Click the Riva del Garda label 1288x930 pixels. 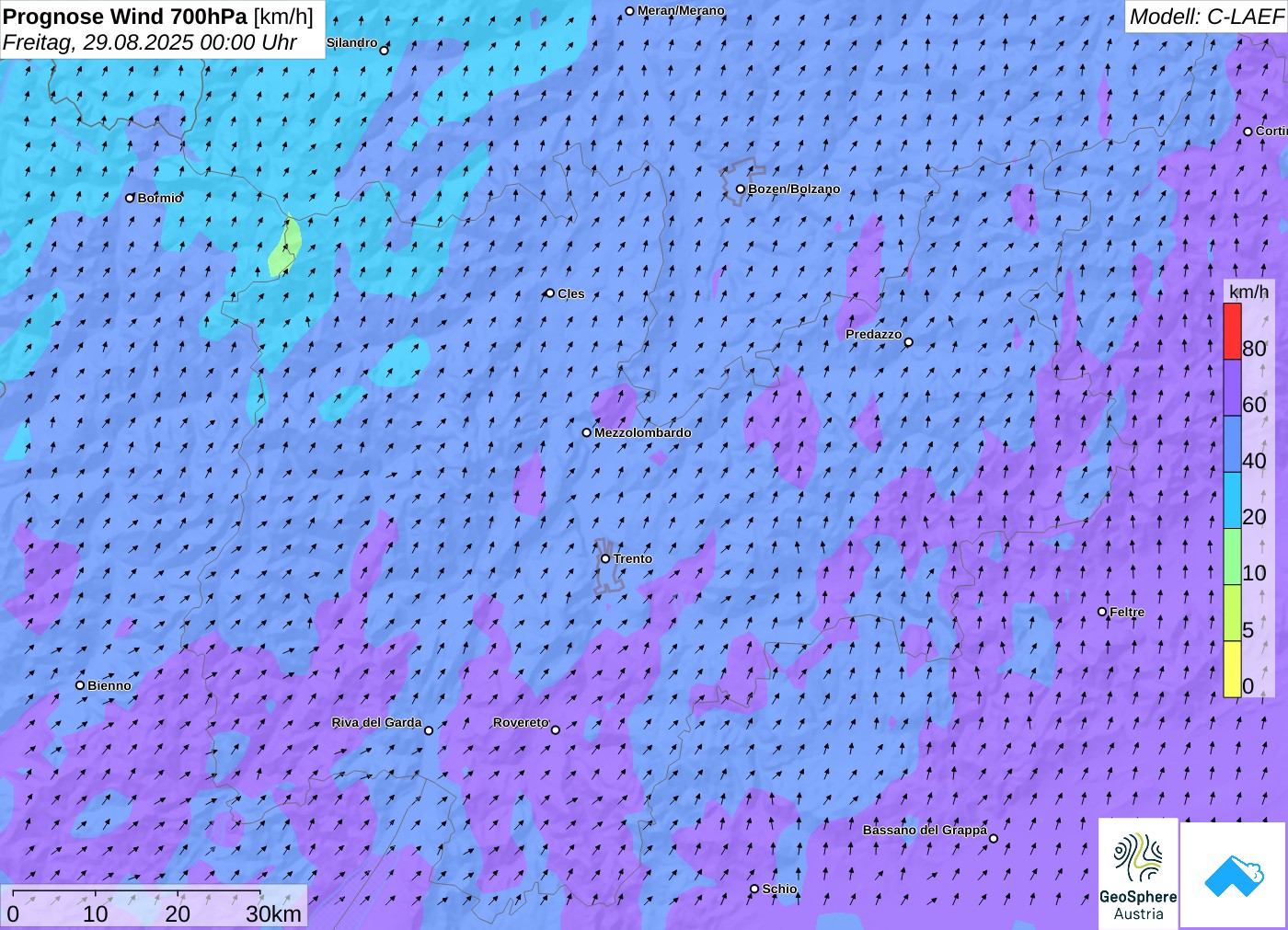[x=377, y=723]
